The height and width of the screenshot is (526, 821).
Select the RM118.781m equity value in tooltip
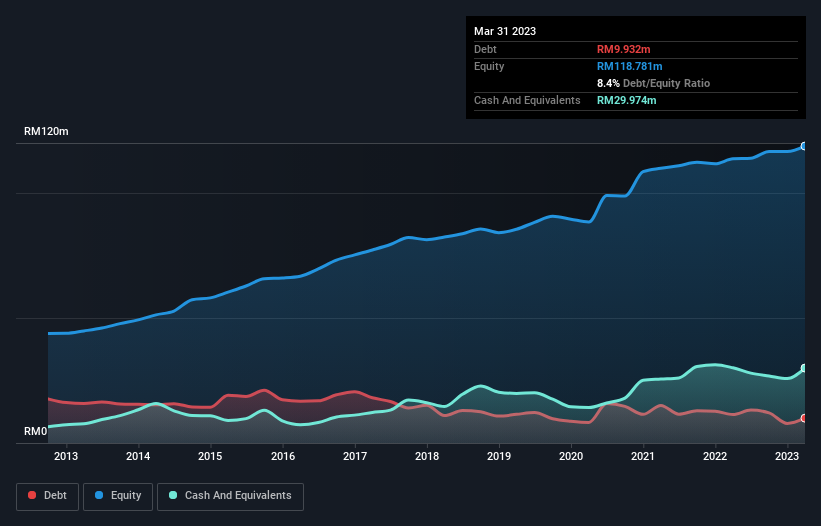(x=630, y=66)
